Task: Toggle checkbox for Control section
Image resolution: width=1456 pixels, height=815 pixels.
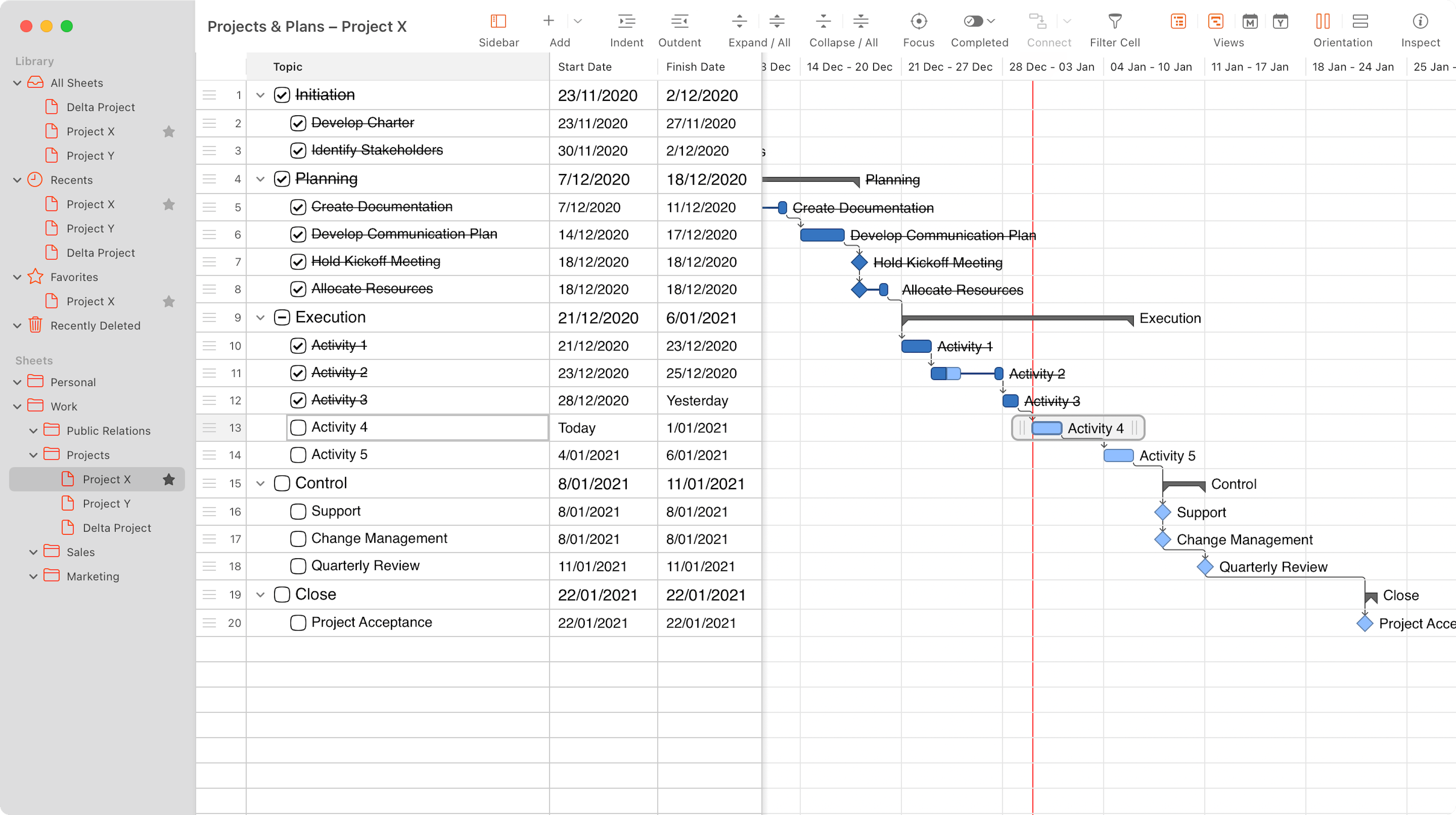Action: (282, 483)
